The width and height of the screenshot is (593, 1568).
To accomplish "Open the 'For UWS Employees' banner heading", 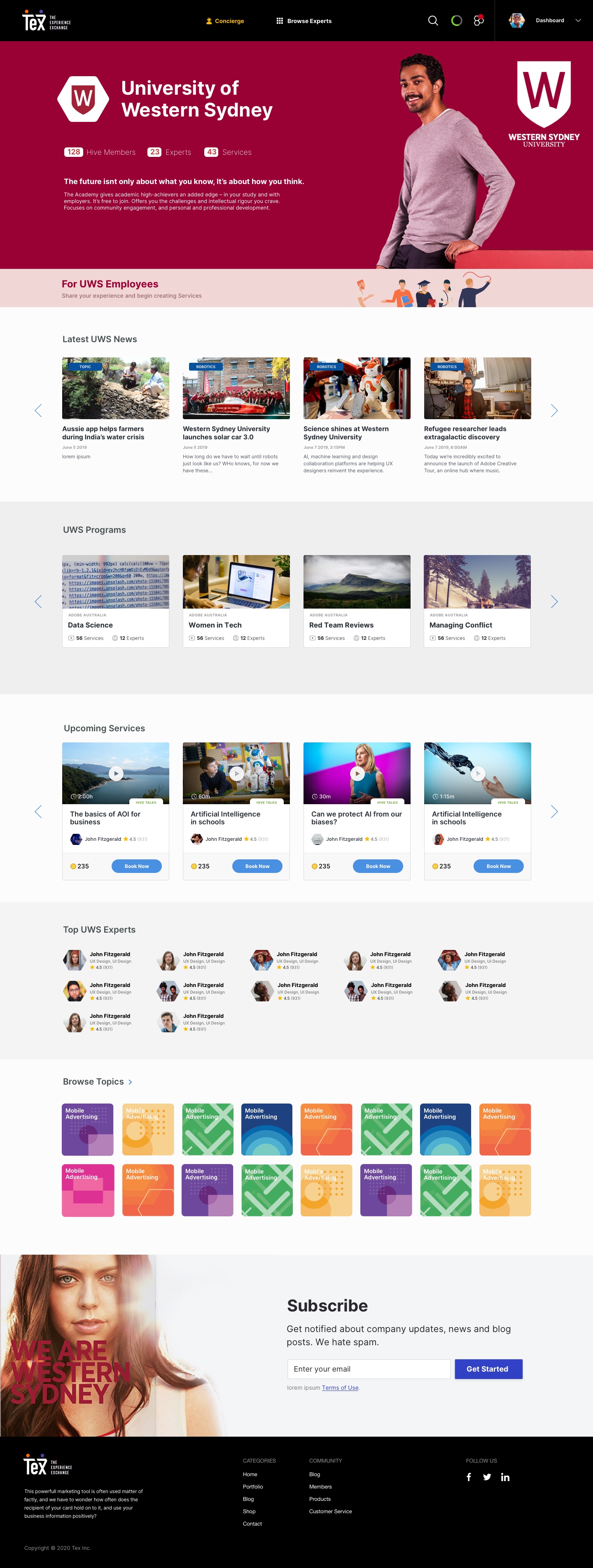I will [110, 284].
